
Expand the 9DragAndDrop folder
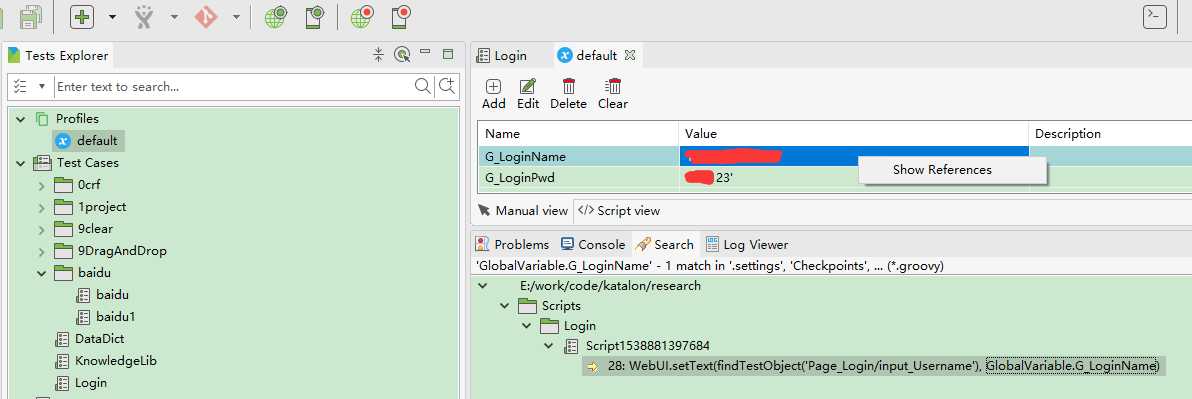(x=41, y=252)
